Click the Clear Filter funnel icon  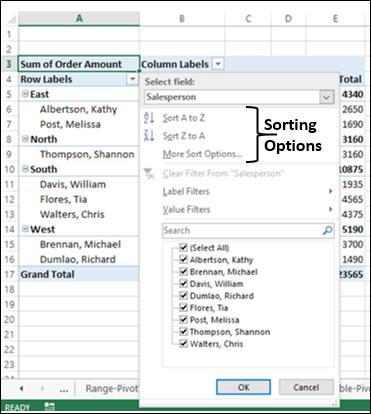pos(149,174)
